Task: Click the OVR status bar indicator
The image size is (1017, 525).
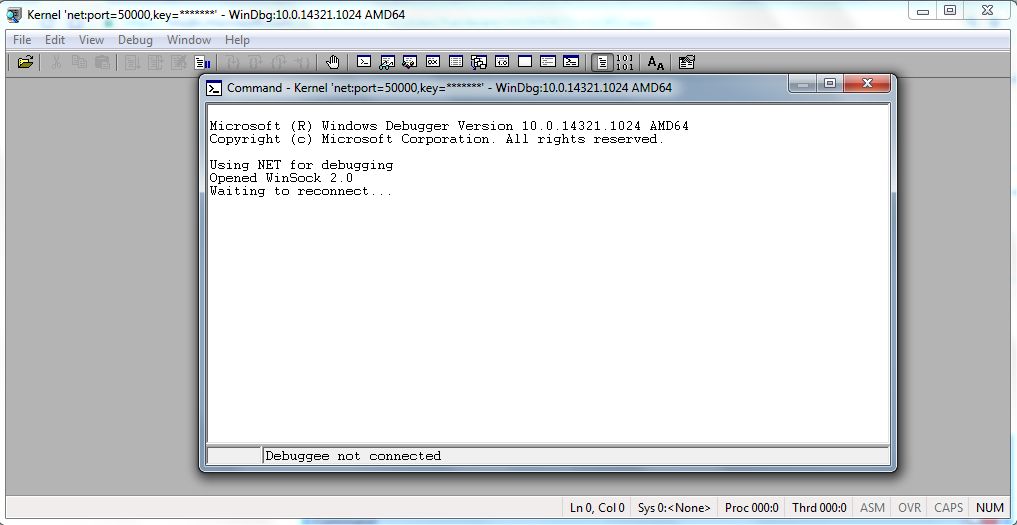Action: point(909,507)
